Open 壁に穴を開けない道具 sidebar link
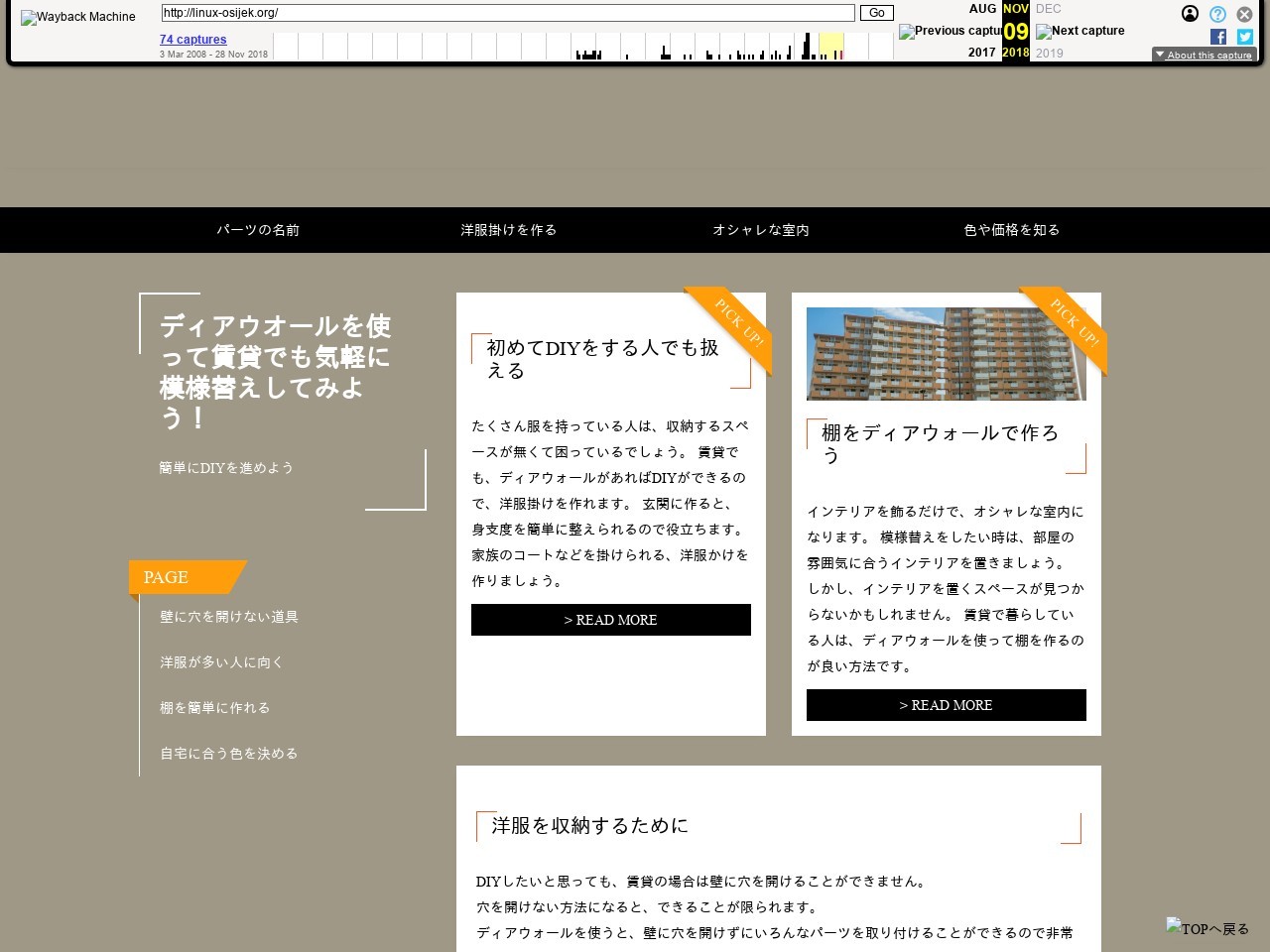Image resolution: width=1270 pixels, height=952 pixels. [229, 617]
